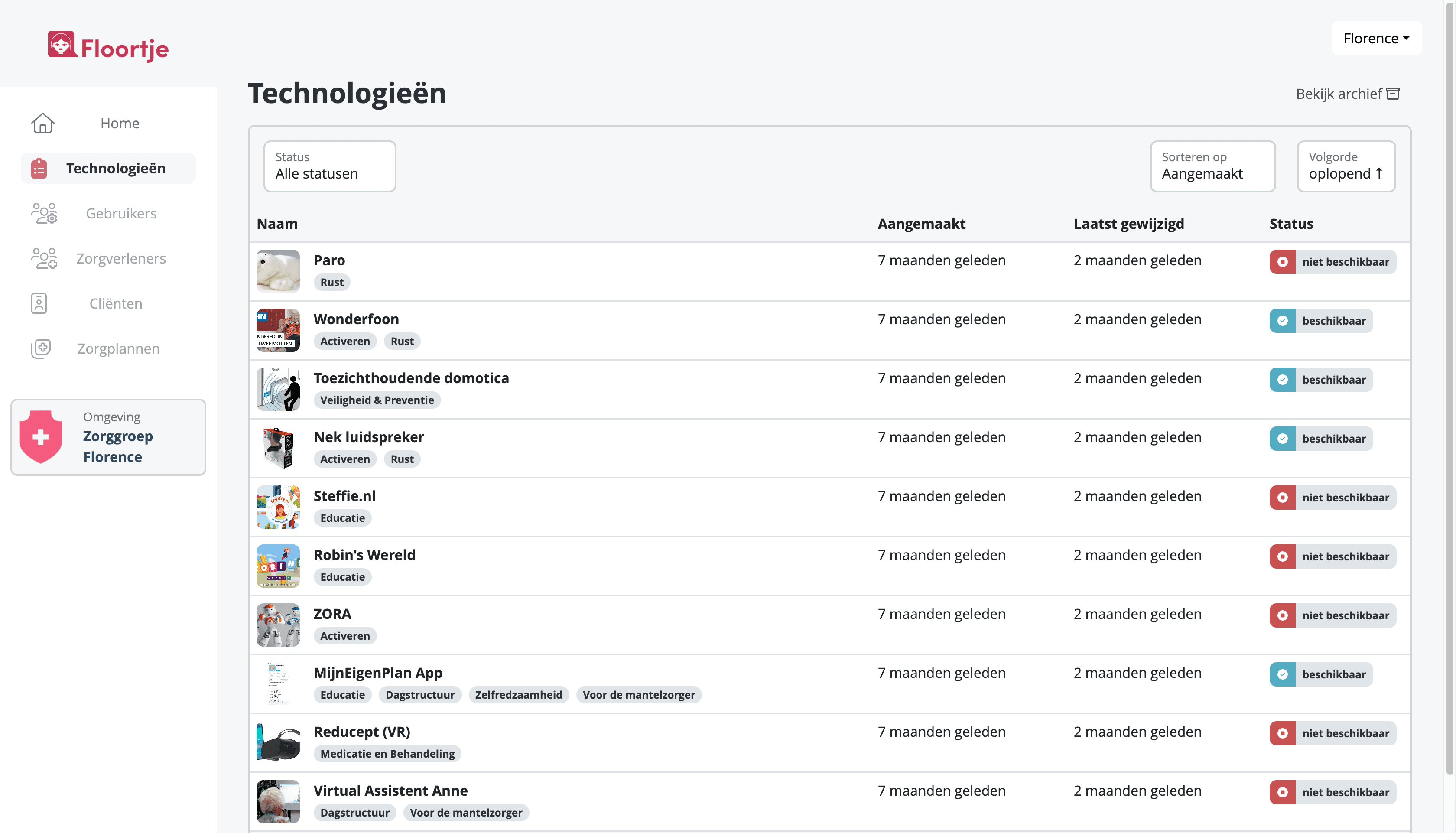Screen dimensions: 1456x833
Task: Click the ZORA robots thumbnail
Action: point(278,625)
